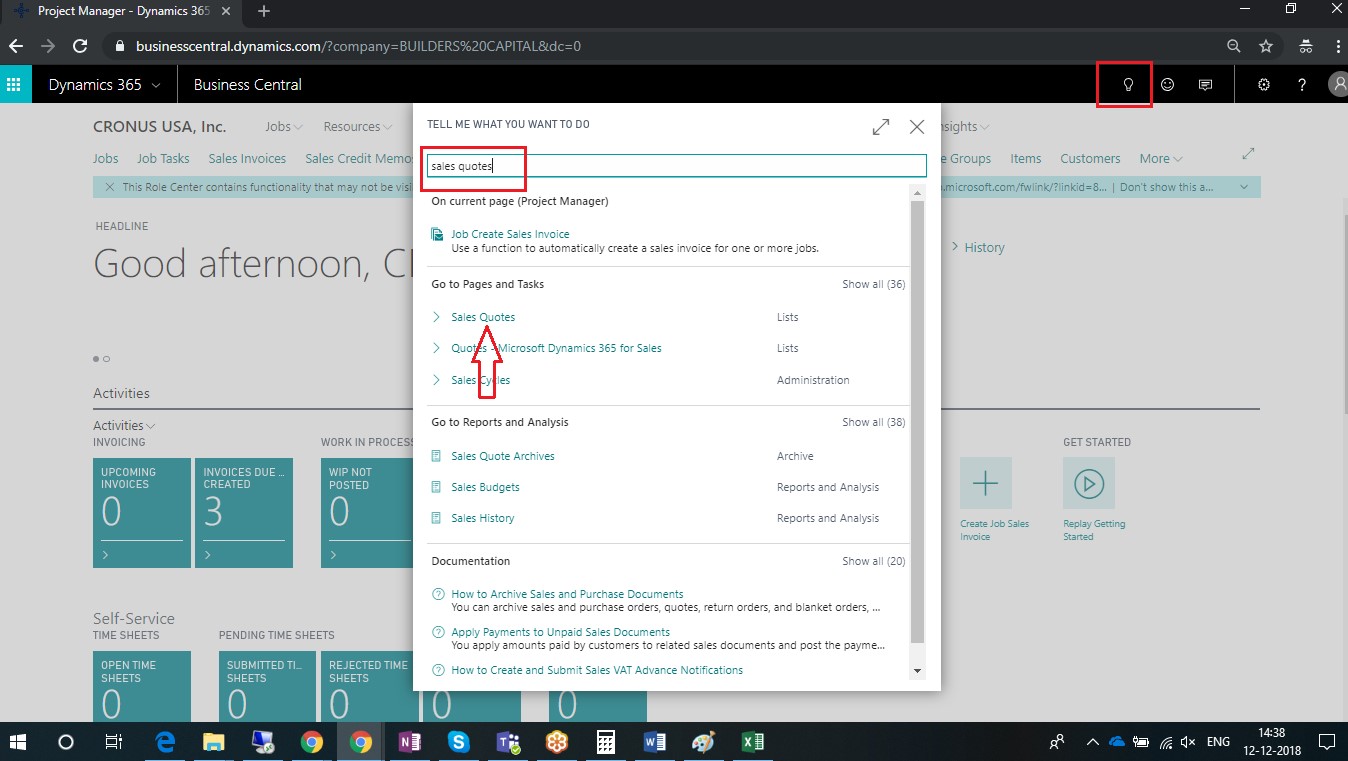This screenshot has width=1348, height=761.
Task: Click help icon beside How to Archive Sales
Action: pos(438,594)
